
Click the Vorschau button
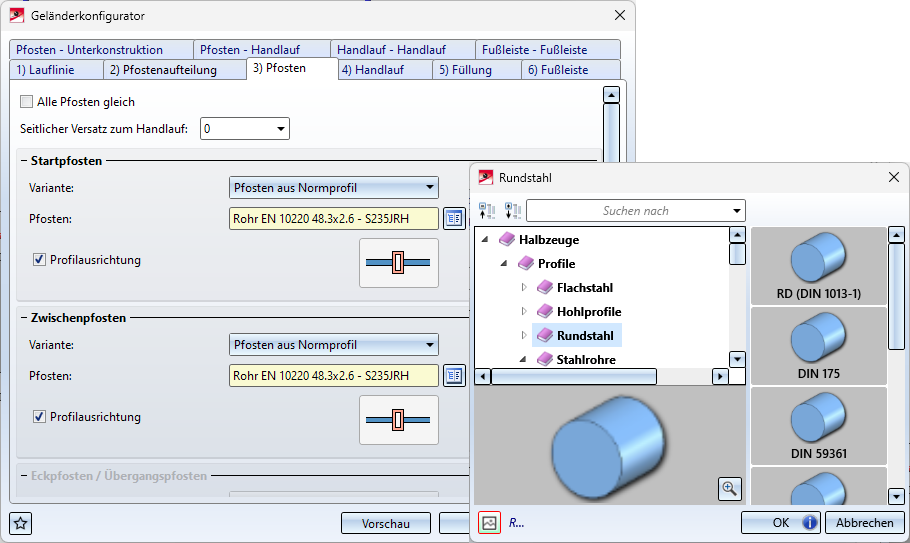386,523
